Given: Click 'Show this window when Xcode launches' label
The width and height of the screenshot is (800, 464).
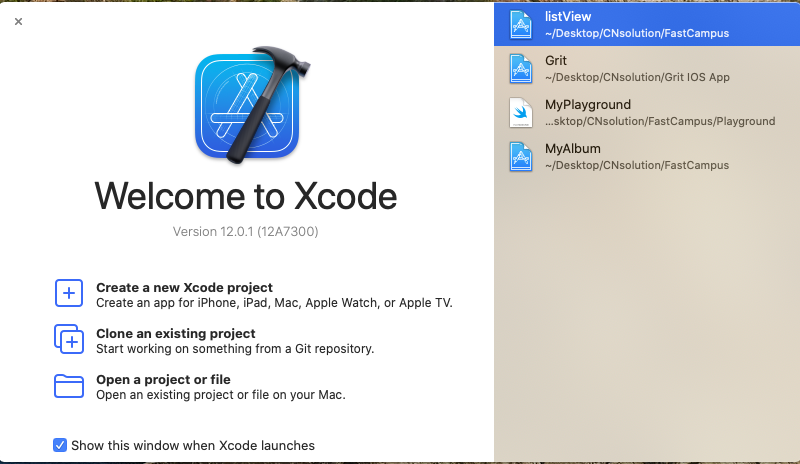Looking at the screenshot, I should (193, 446).
